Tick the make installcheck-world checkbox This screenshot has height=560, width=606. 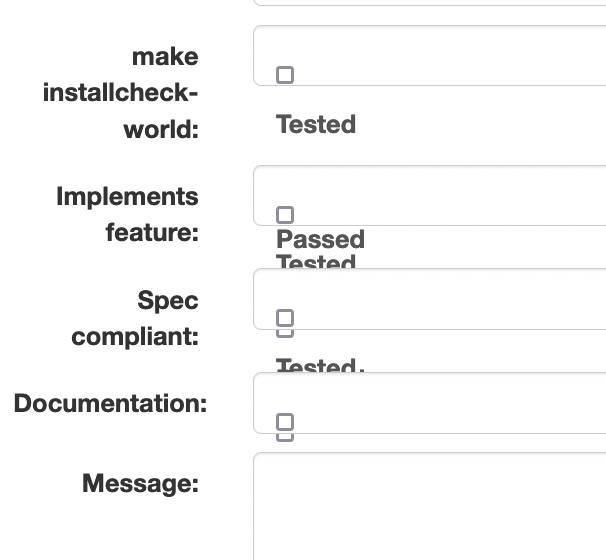pos(285,75)
